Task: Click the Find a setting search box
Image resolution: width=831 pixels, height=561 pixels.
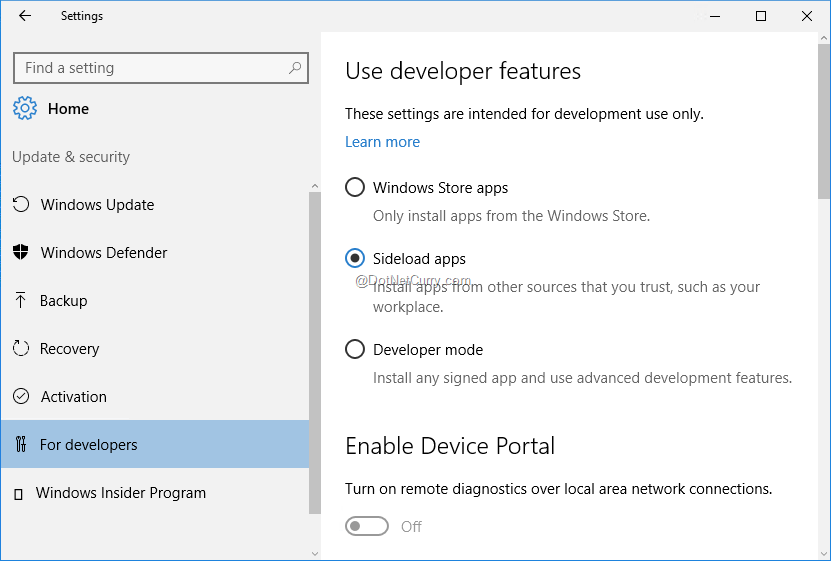Action: point(161,68)
